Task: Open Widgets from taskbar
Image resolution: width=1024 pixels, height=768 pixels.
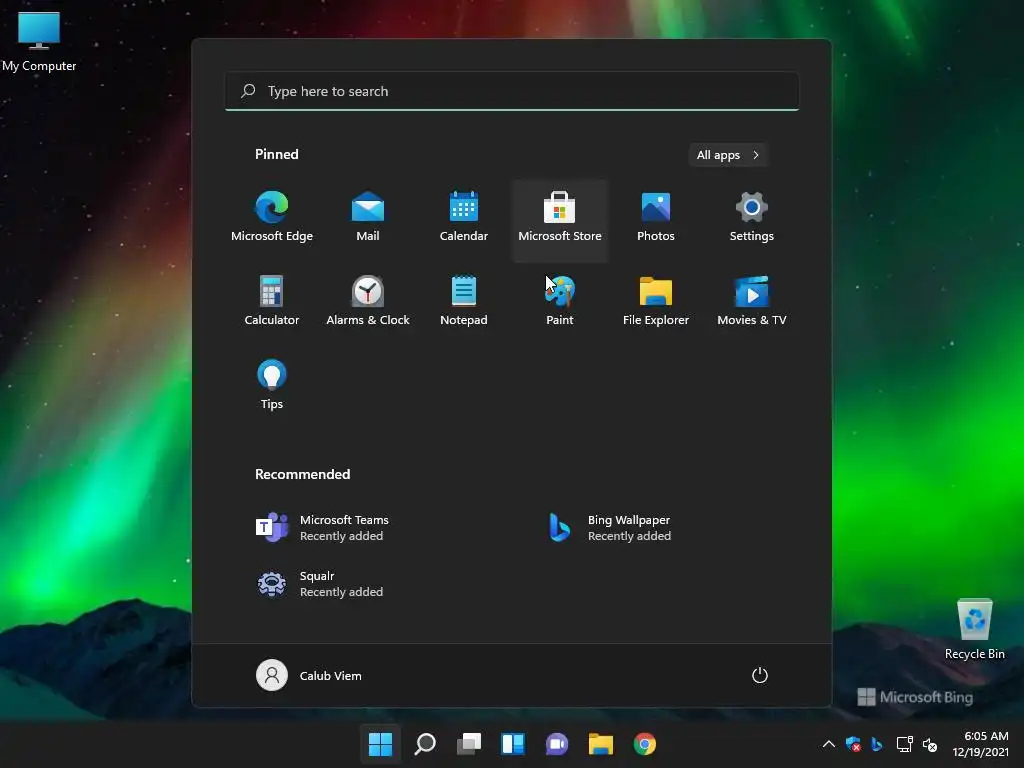Action: click(x=513, y=744)
